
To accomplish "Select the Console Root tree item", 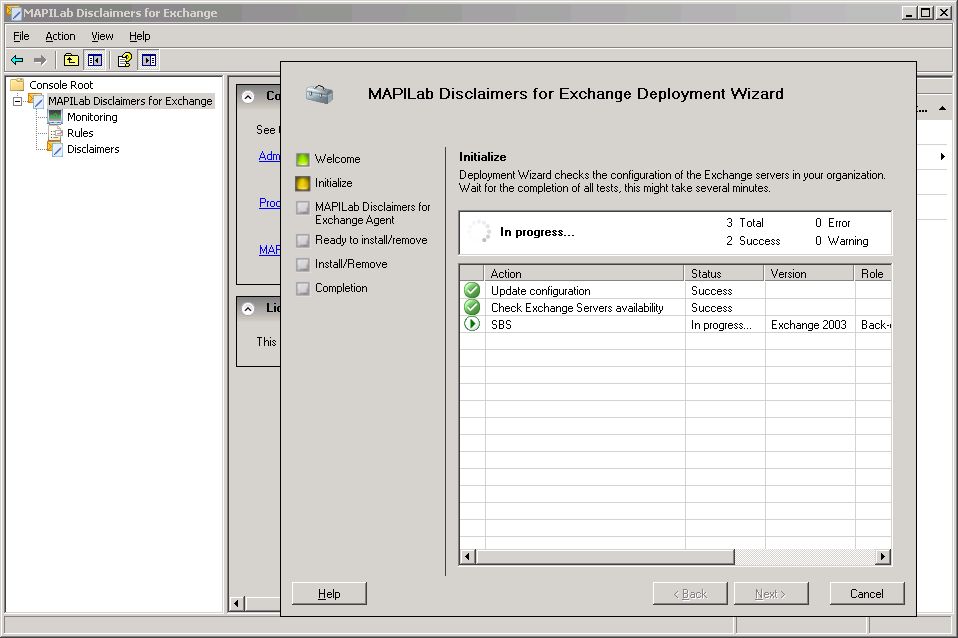I will [x=61, y=85].
